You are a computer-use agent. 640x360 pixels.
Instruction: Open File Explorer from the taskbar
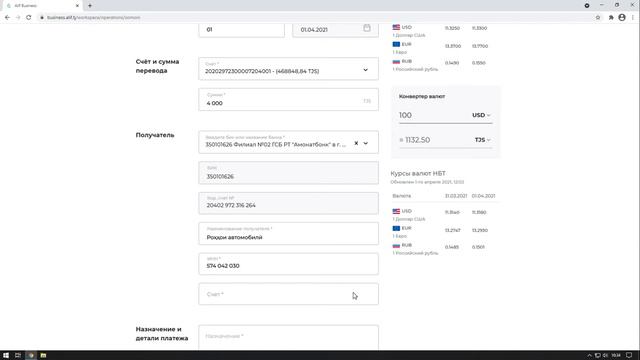click(x=43, y=356)
